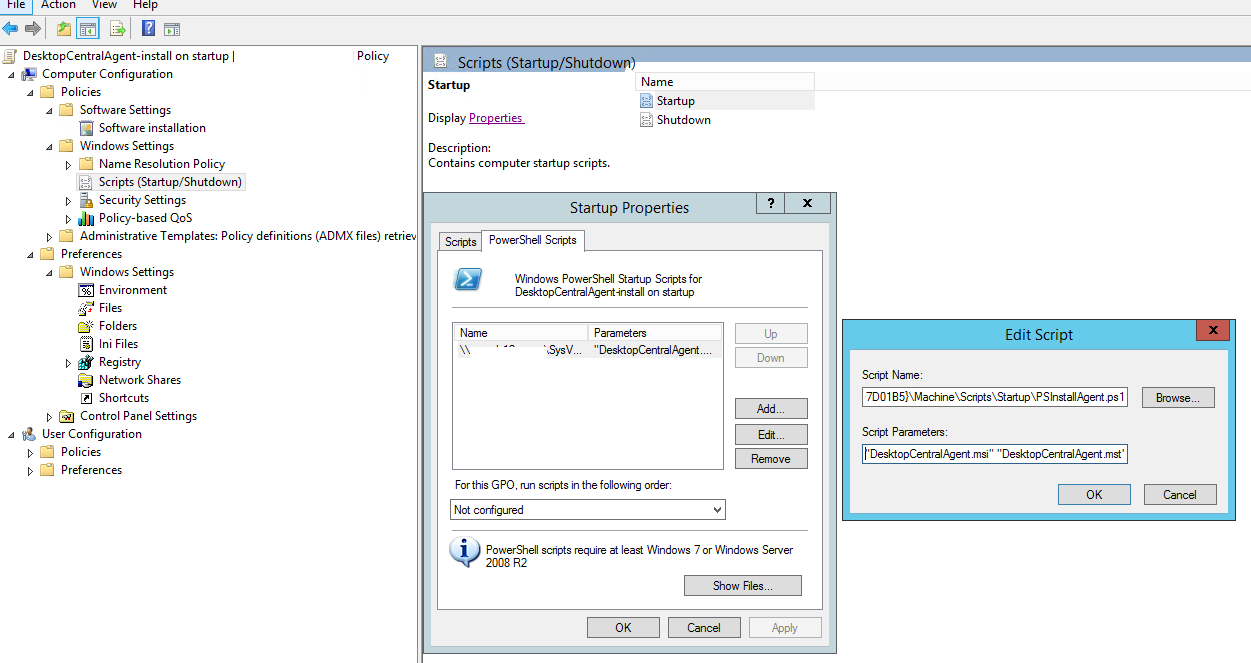Switch to the PowerShell Scripts tab
The image size is (1251, 663).
(531, 240)
